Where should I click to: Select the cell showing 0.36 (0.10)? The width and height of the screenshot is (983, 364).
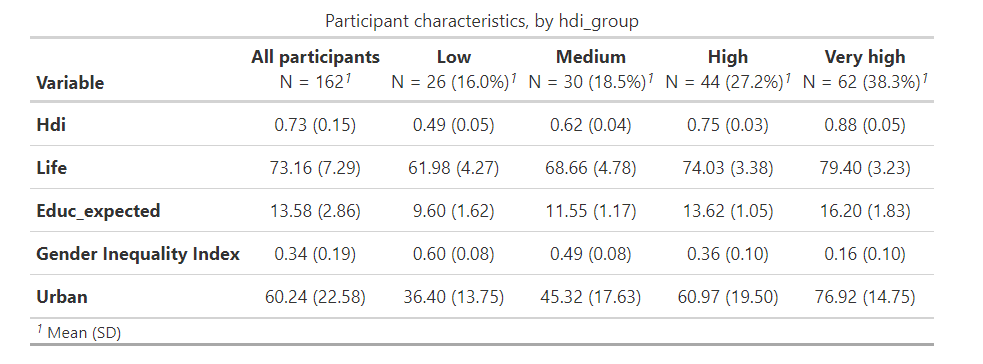pos(728,254)
